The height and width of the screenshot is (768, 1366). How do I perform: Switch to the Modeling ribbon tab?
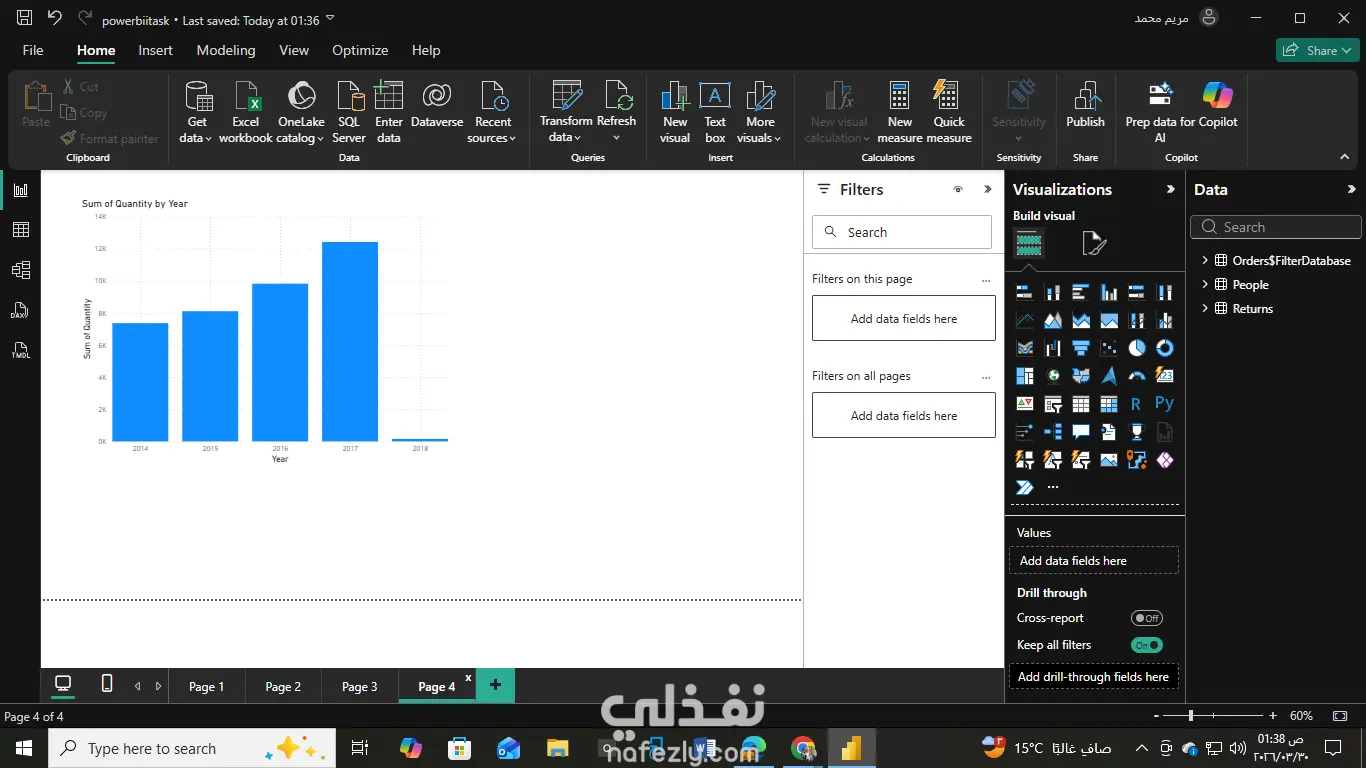[x=226, y=50]
